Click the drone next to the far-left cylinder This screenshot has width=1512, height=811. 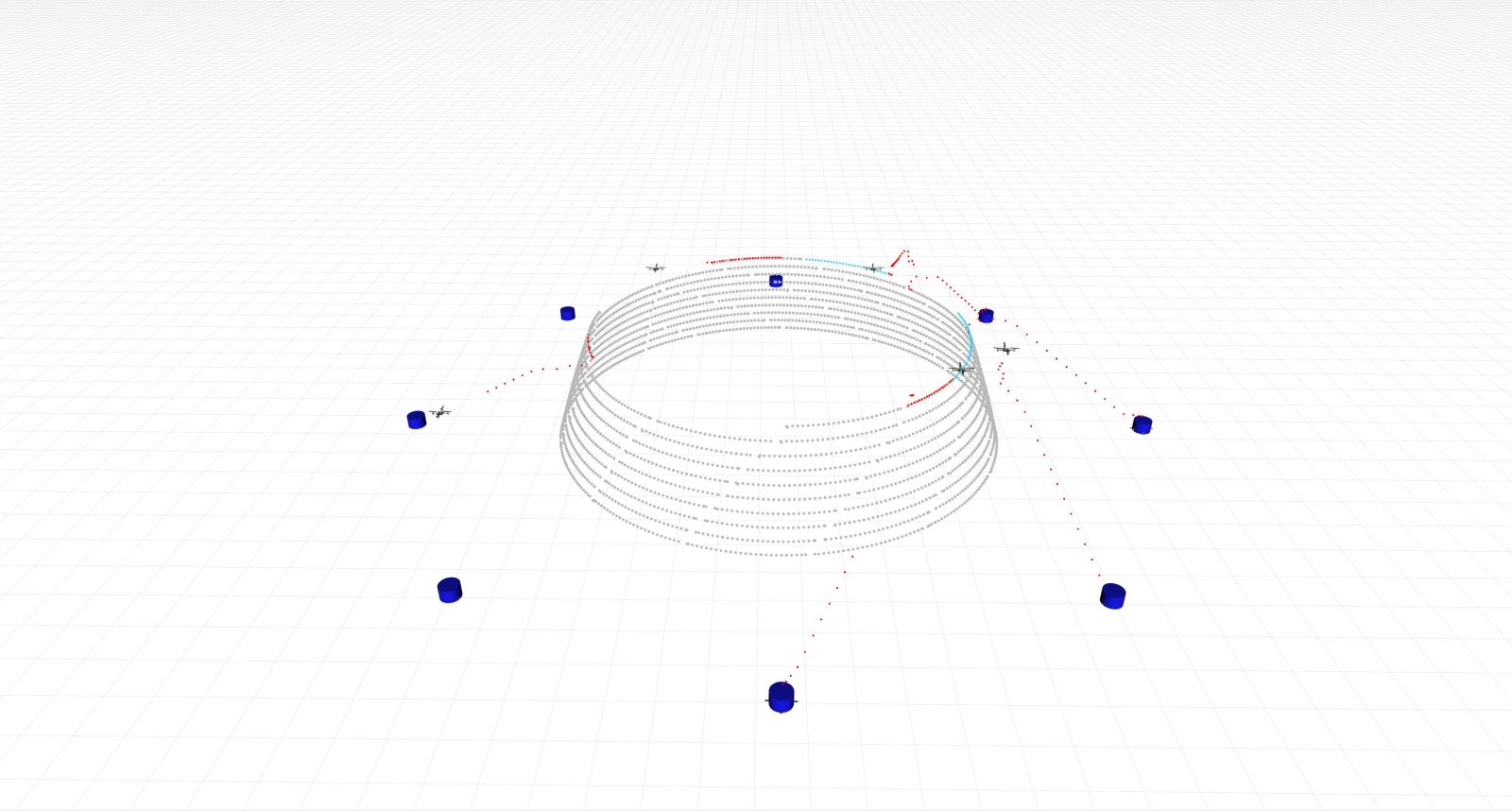(440, 412)
